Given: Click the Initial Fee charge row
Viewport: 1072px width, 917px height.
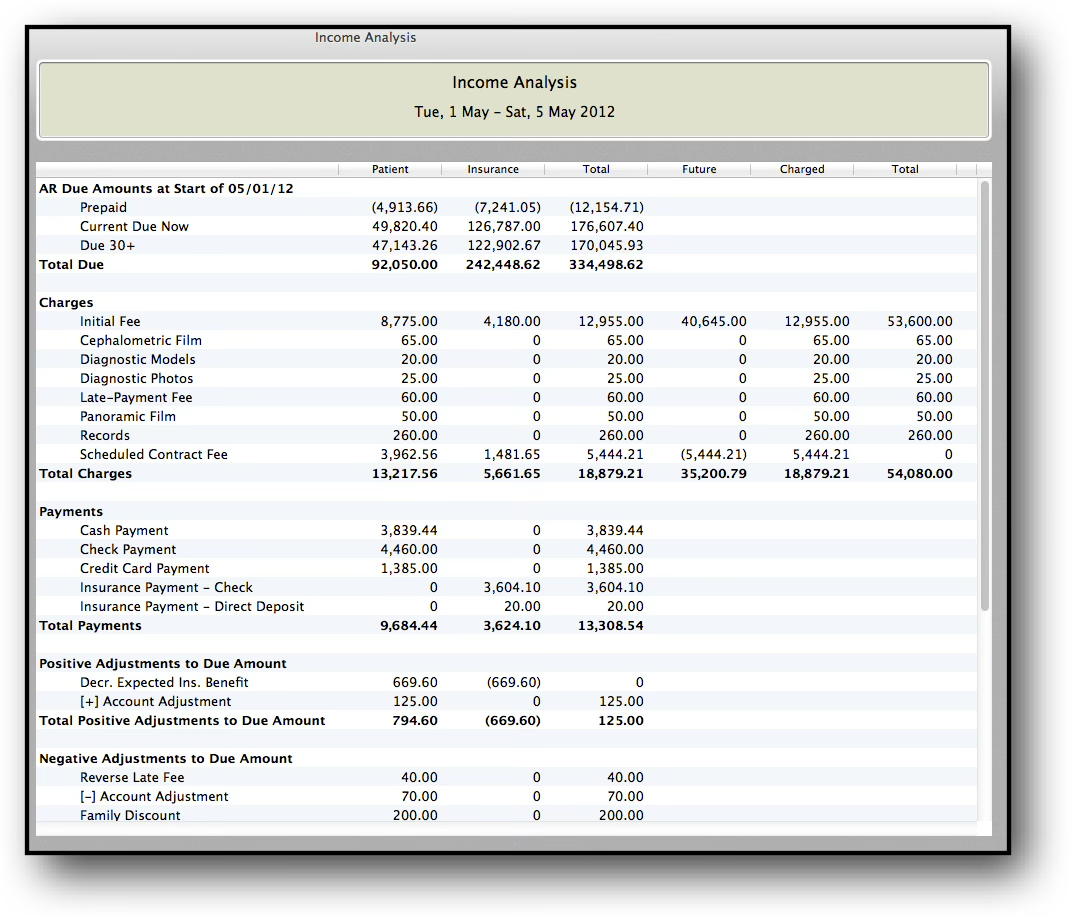Looking at the screenshot, I should pos(507,321).
